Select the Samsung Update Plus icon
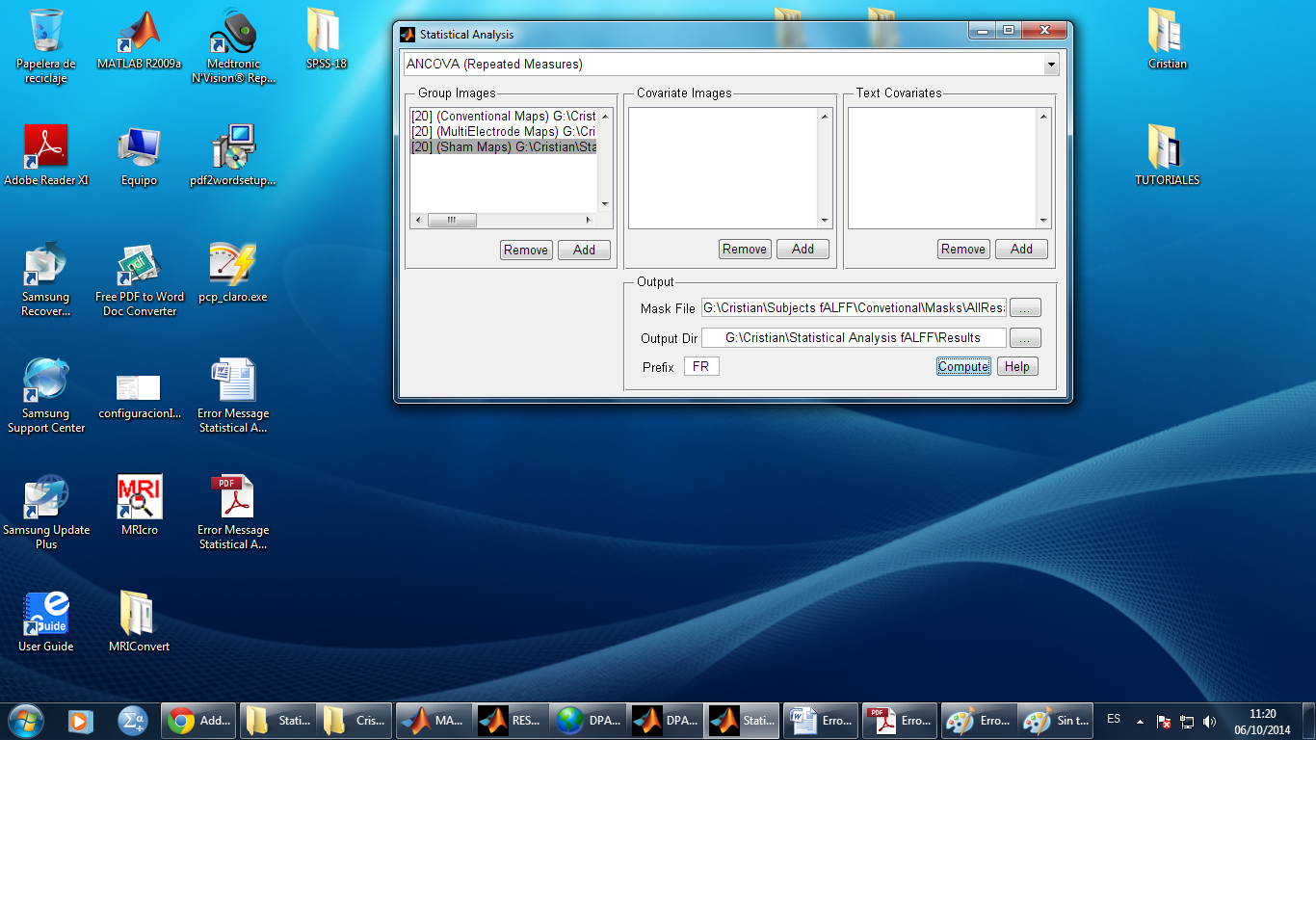 45,512
